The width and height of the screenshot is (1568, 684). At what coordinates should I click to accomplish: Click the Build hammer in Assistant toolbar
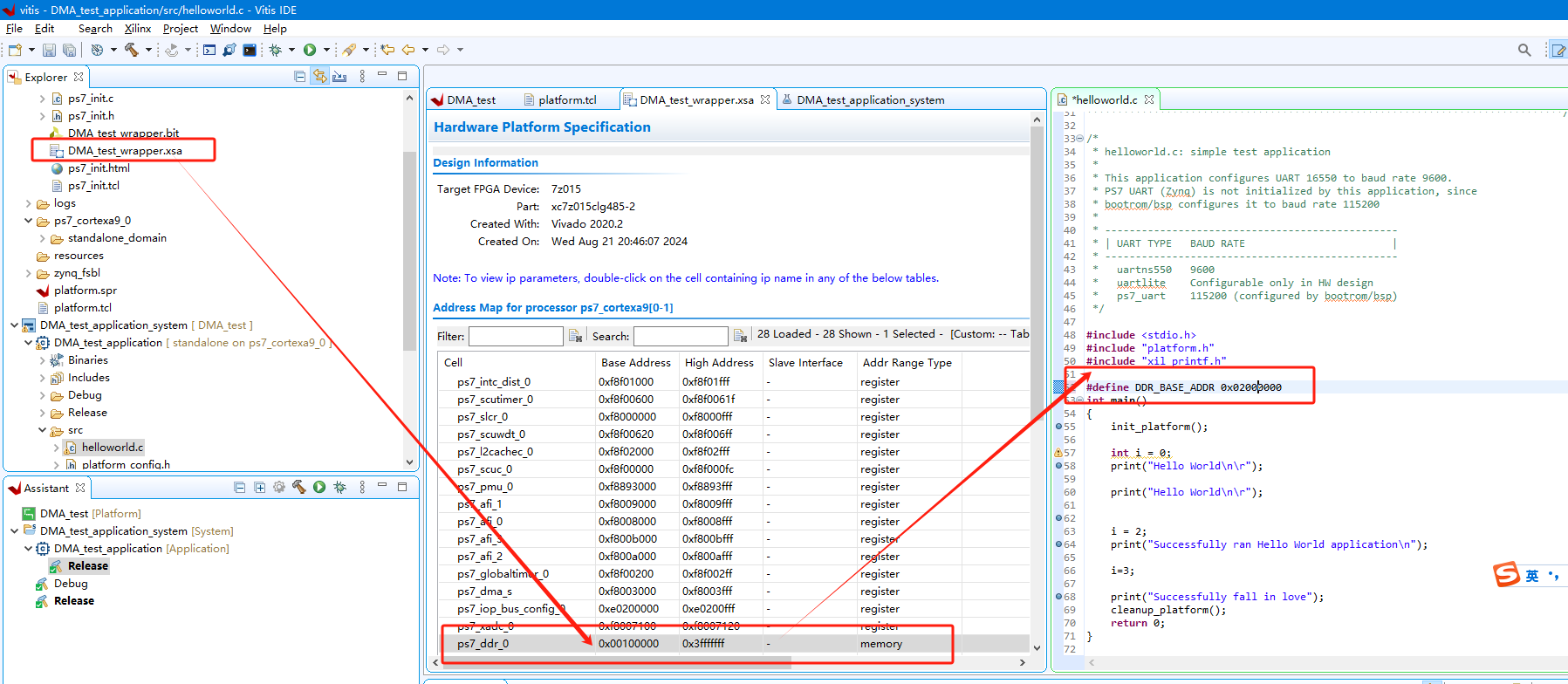click(299, 487)
